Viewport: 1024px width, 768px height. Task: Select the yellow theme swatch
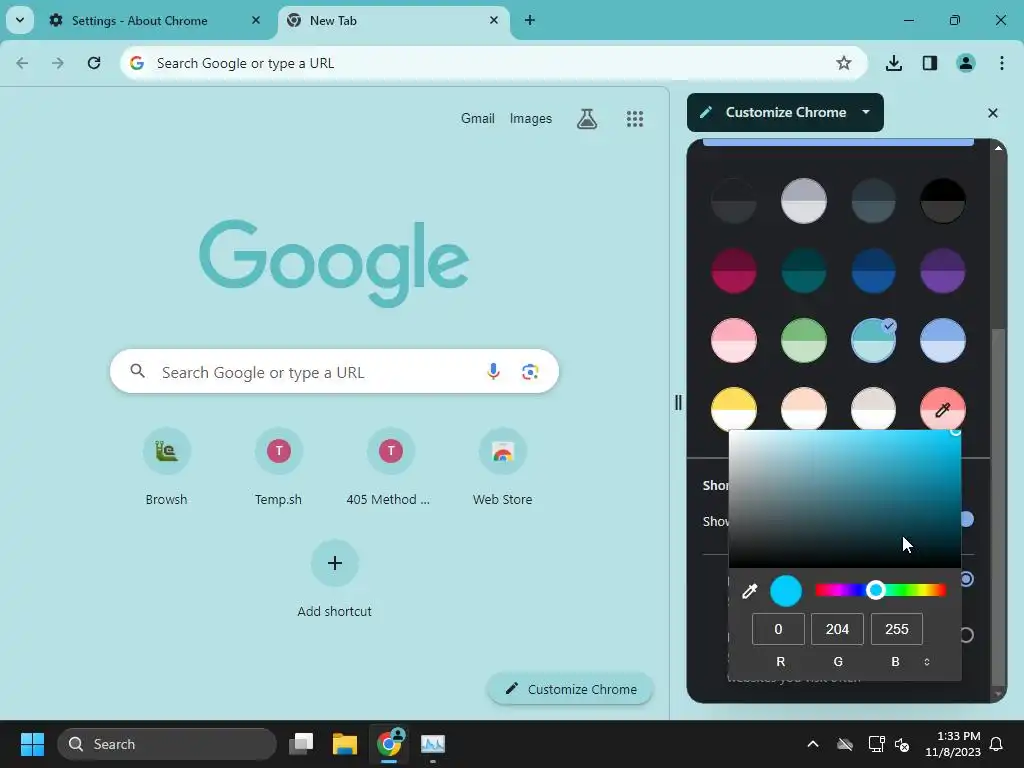tap(734, 409)
